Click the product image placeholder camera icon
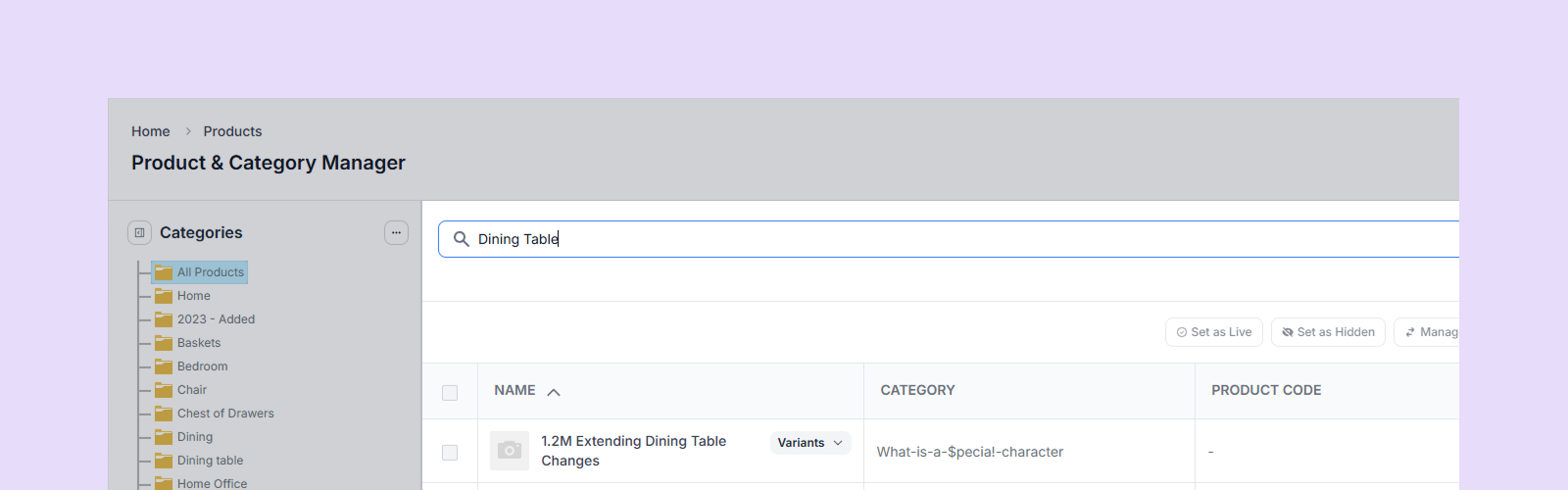Viewport: 1568px width, 490px height. [x=509, y=451]
